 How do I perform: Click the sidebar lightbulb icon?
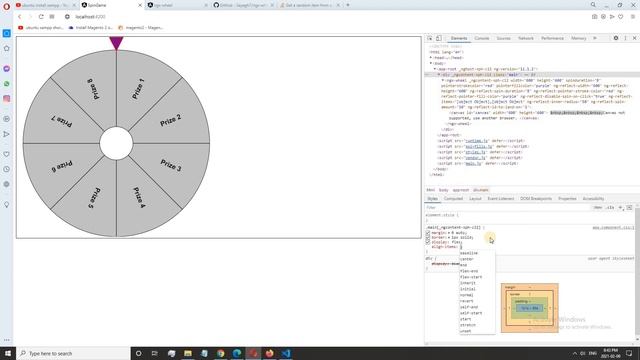7,204
